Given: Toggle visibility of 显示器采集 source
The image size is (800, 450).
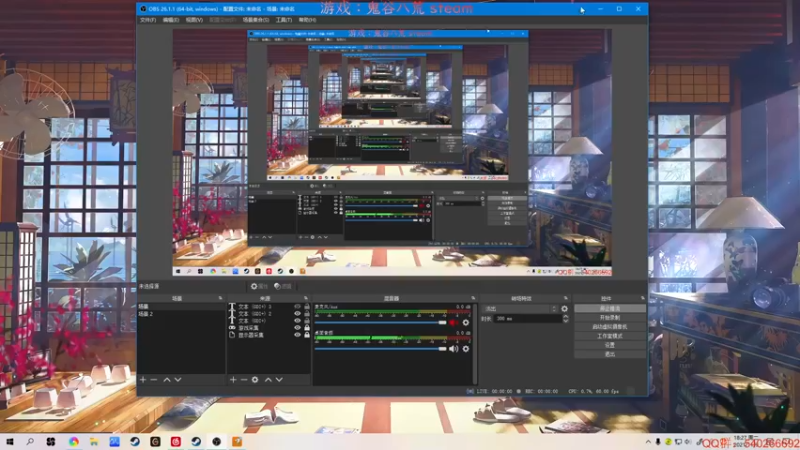Looking at the screenshot, I should 297,335.
